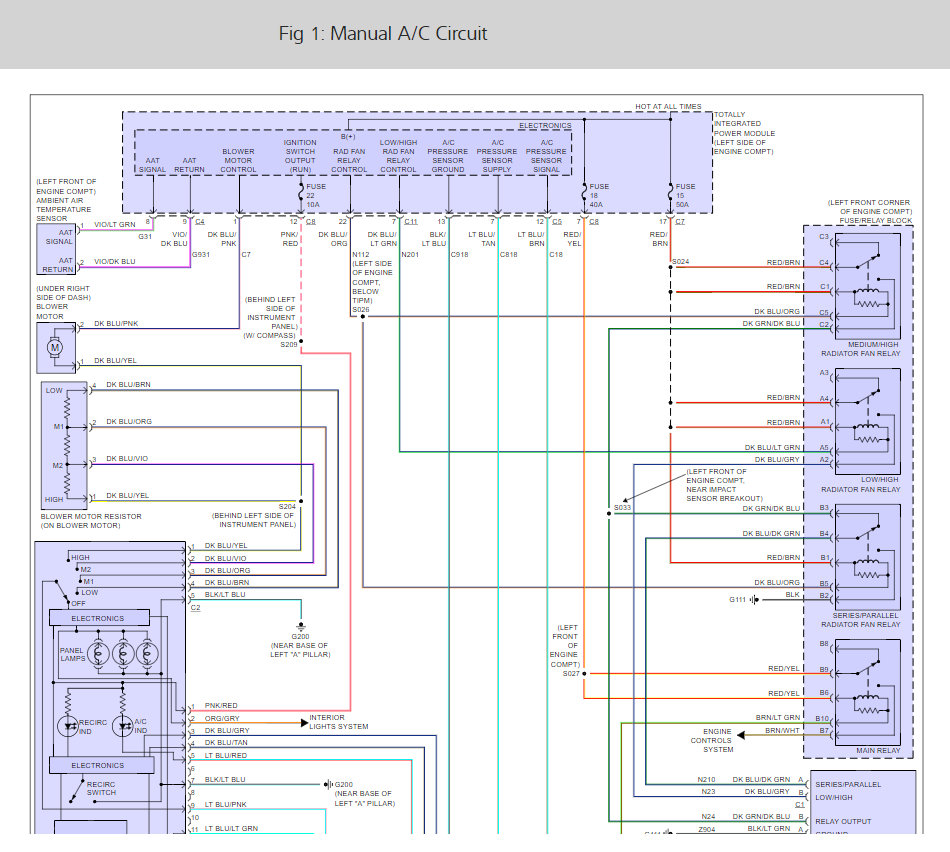Screen dimensions: 950x852
Task: Click the 'NEAR IMPACT SENSOR BREAKOUT' note
Action: point(724,494)
